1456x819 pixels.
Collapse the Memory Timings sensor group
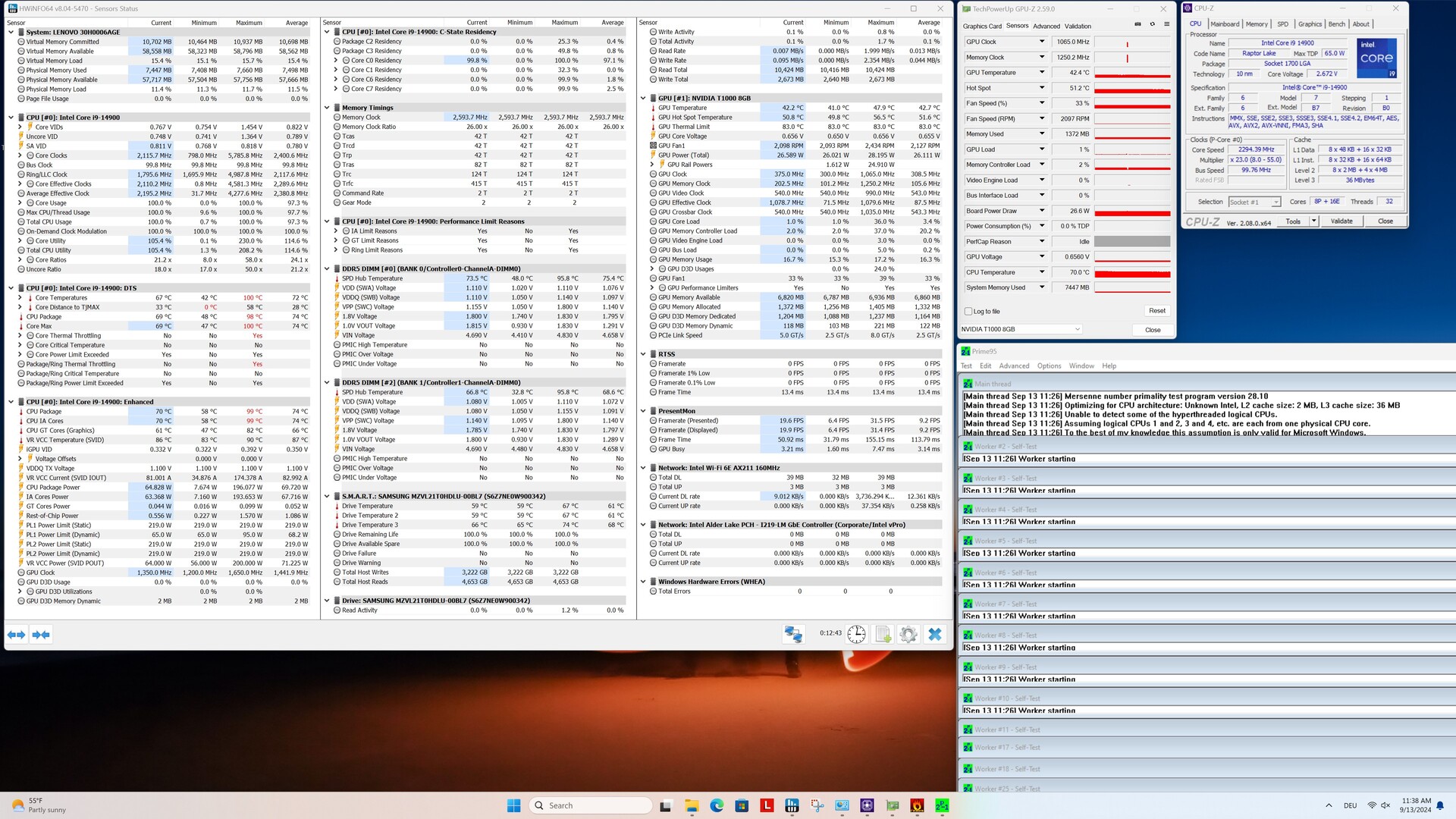[x=327, y=108]
